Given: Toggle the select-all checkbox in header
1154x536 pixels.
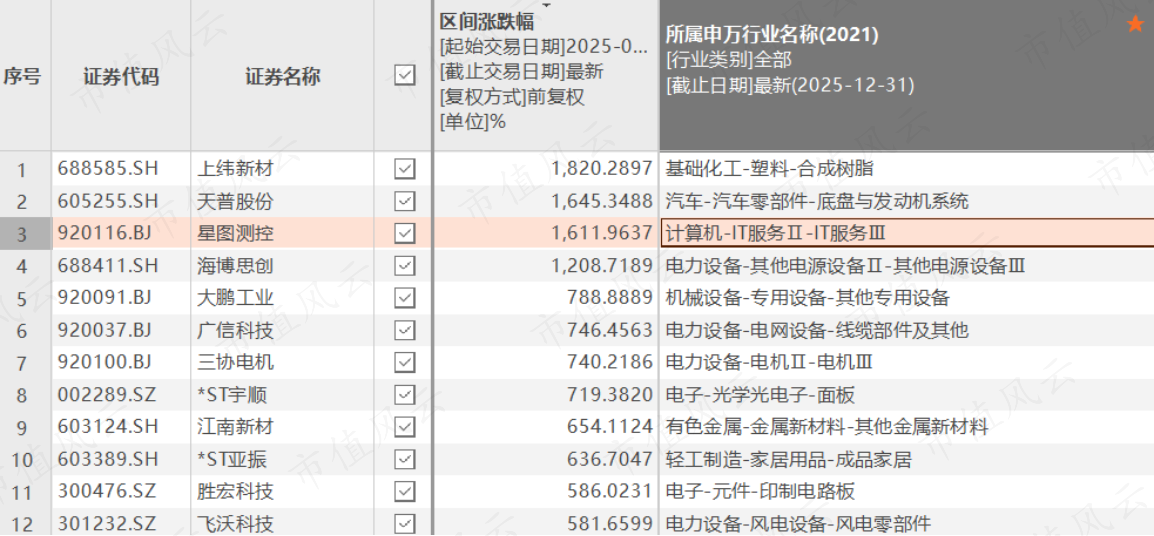Looking at the screenshot, I should [x=405, y=75].
